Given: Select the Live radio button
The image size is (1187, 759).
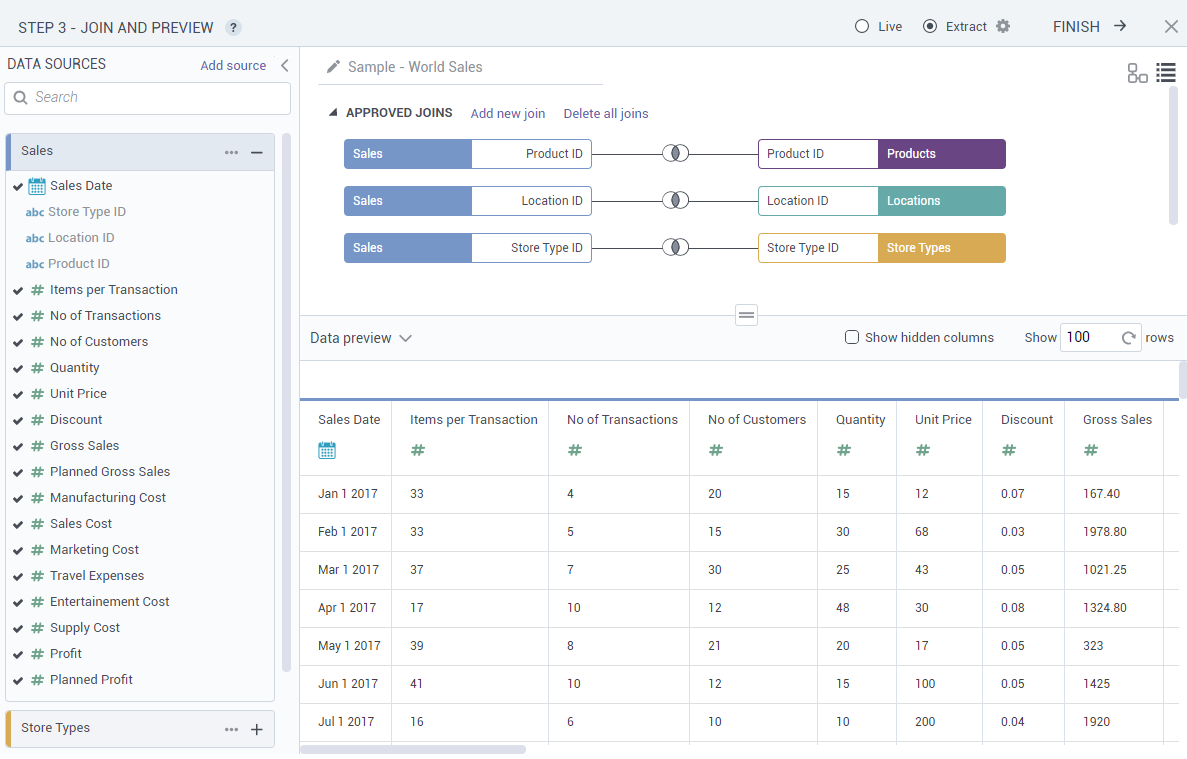Looking at the screenshot, I should click(862, 27).
